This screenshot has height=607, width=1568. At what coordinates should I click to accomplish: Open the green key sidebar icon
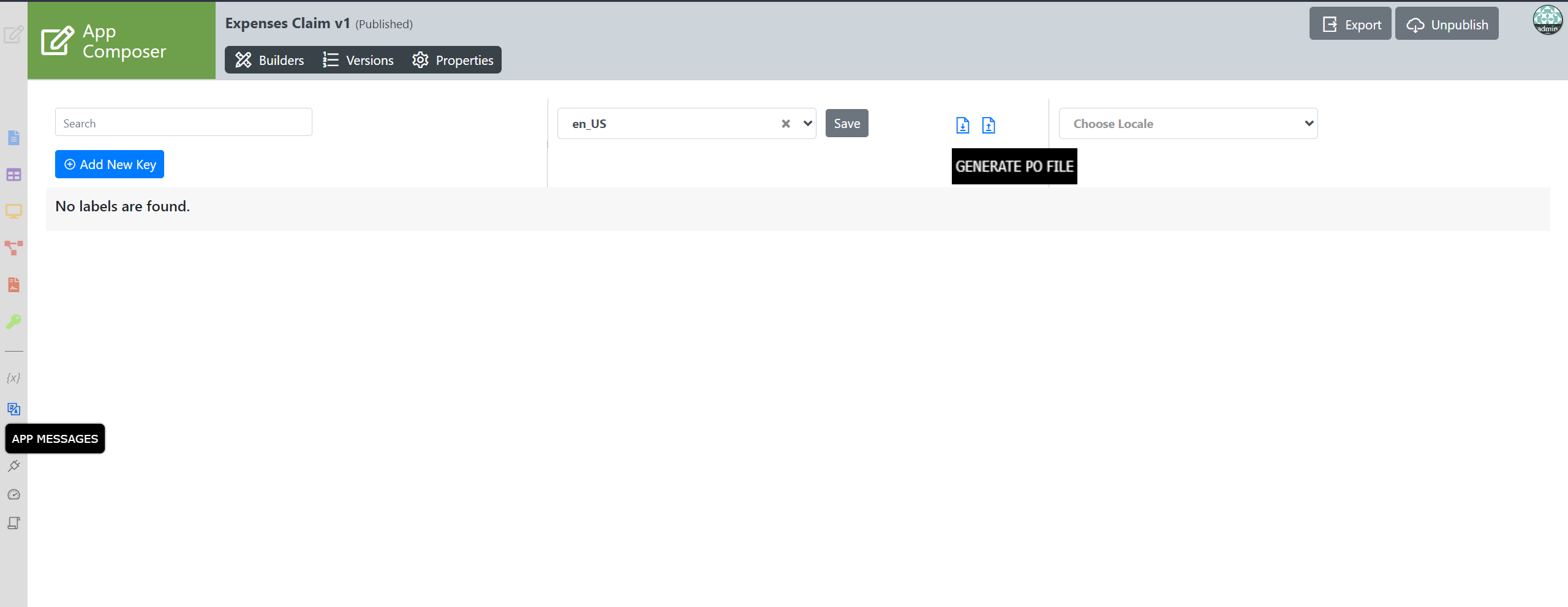click(13, 322)
